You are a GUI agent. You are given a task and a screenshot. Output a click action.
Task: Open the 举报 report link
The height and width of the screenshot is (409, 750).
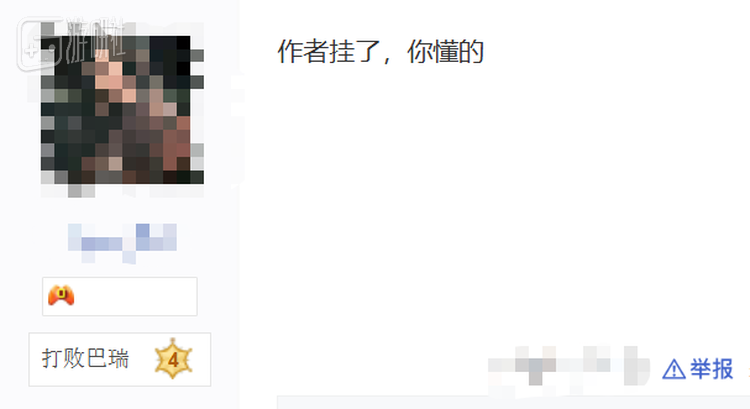[711, 369]
